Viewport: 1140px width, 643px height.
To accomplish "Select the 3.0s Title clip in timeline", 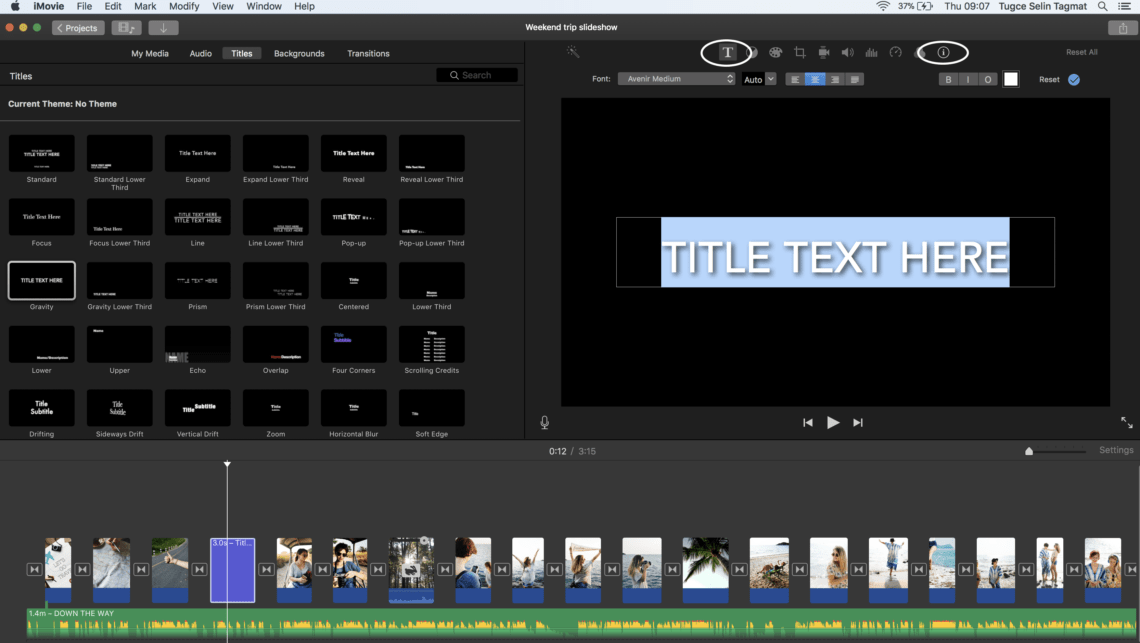I will tap(233, 570).
